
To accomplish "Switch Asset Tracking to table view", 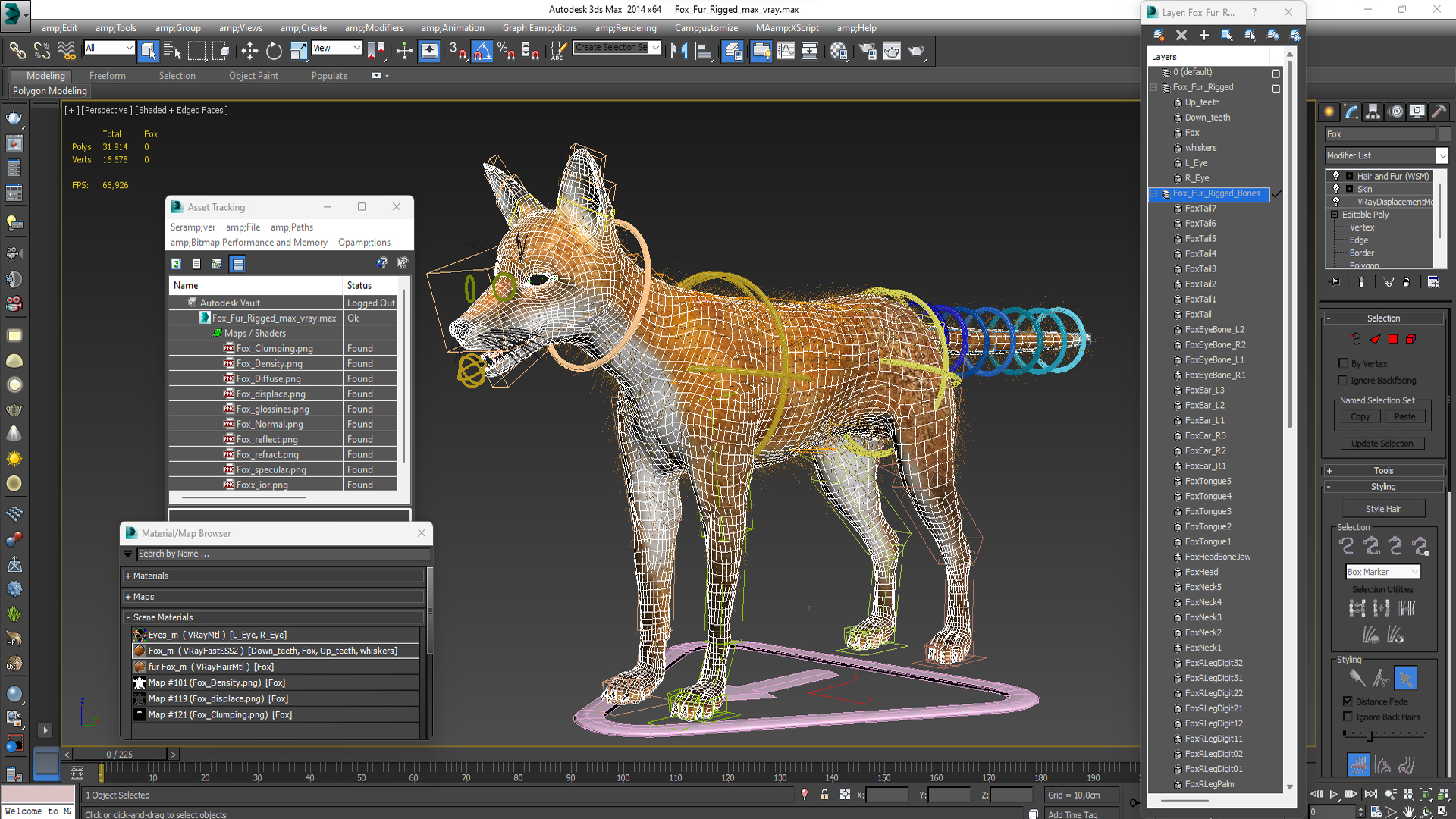I will coord(238,264).
